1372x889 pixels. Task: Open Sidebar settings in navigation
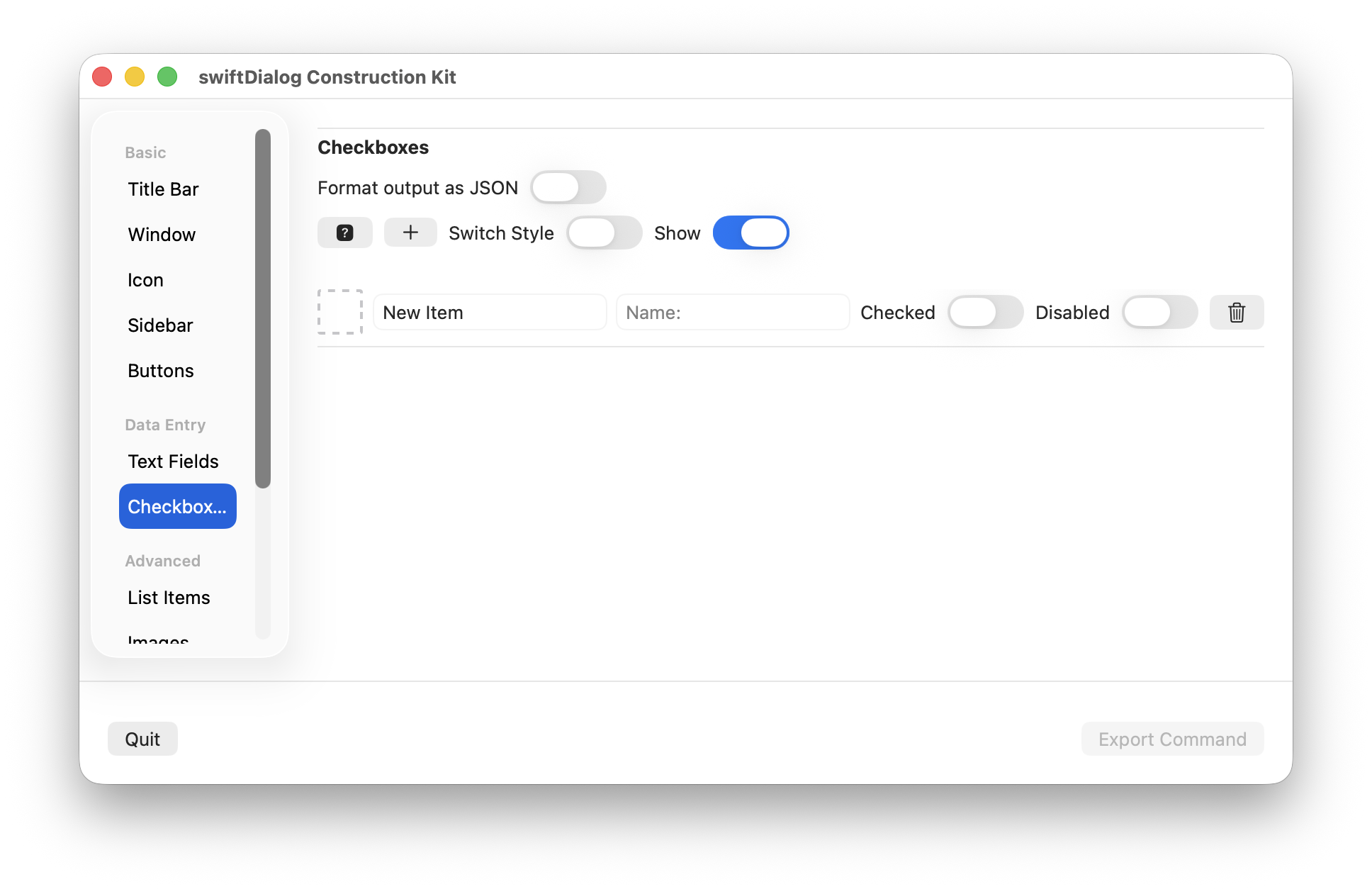(160, 325)
